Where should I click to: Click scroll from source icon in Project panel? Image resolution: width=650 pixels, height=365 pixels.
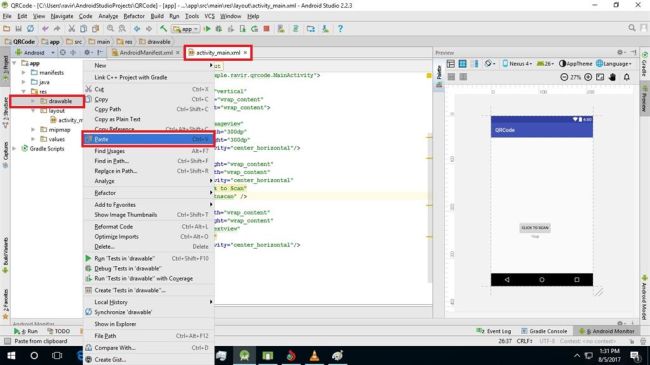pyautogui.click(x=63, y=53)
